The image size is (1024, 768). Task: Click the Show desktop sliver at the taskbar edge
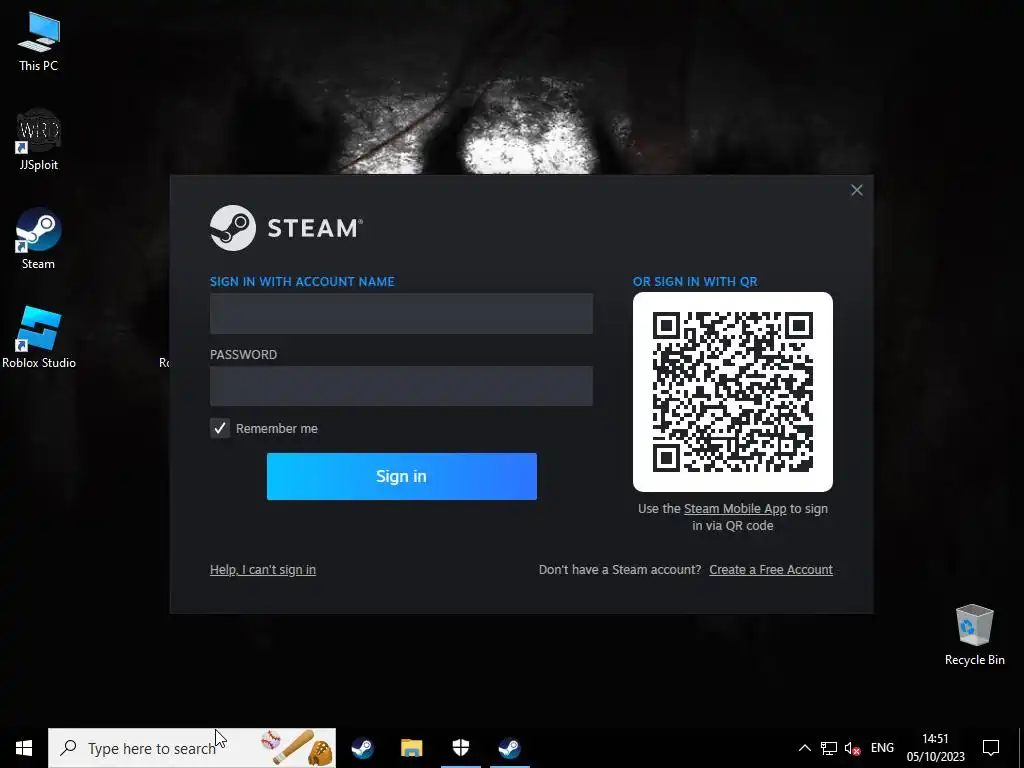coord(1021,748)
